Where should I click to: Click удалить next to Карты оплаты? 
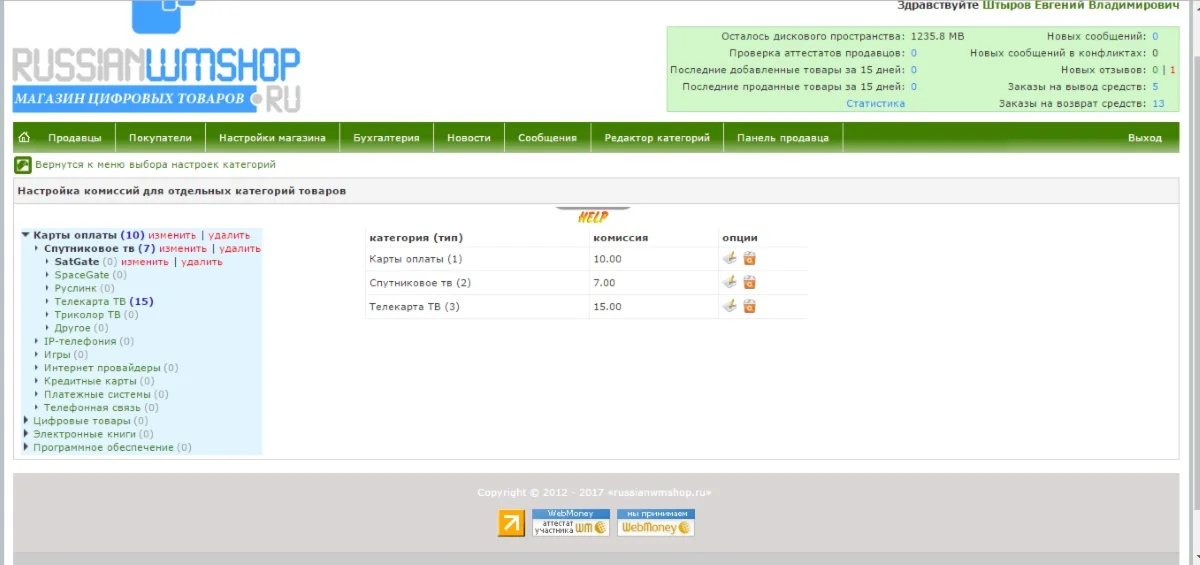(229, 235)
